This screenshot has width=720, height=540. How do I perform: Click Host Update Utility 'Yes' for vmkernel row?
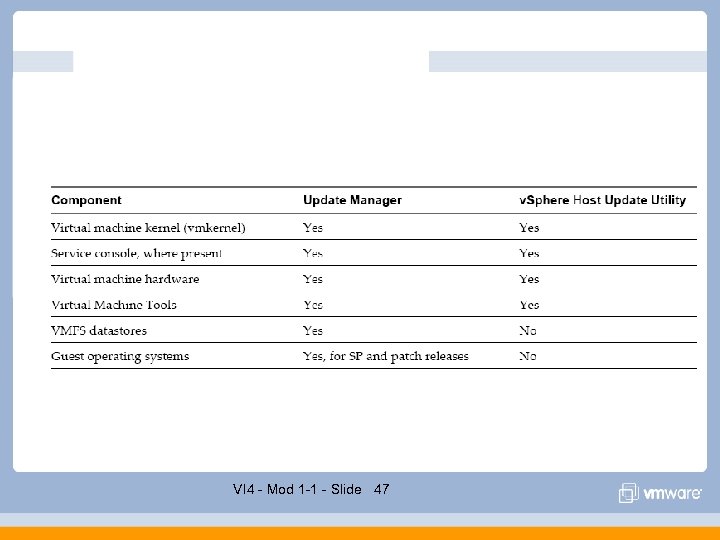click(x=529, y=228)
